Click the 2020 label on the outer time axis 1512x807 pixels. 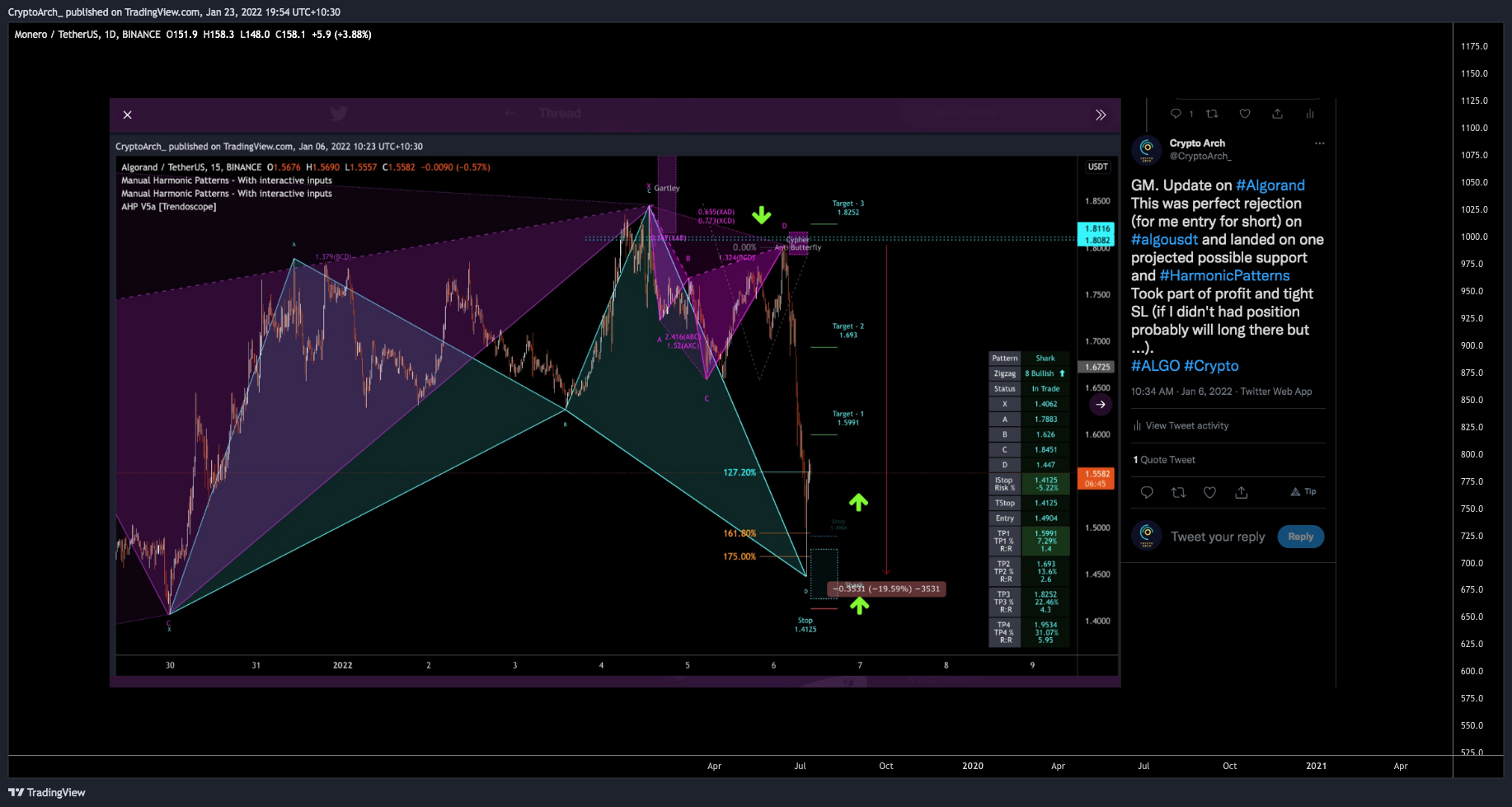(x=973, y=766)
